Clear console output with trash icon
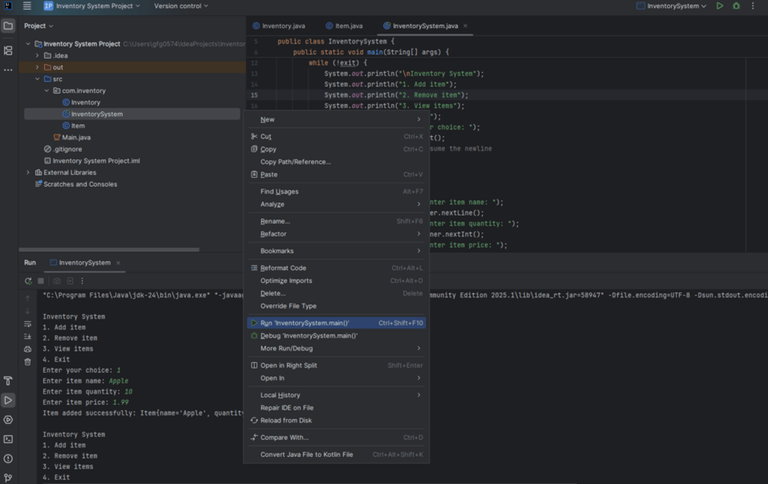 (28, 362)
